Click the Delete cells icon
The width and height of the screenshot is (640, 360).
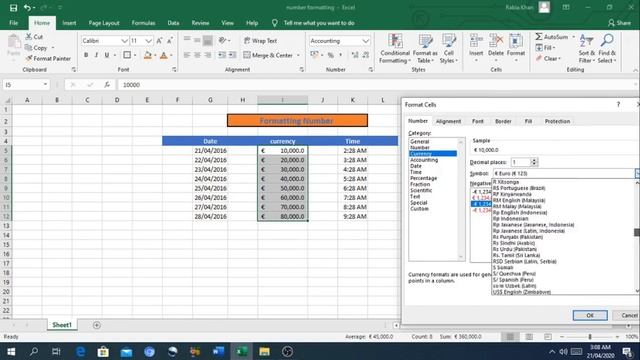click(496, 41)
